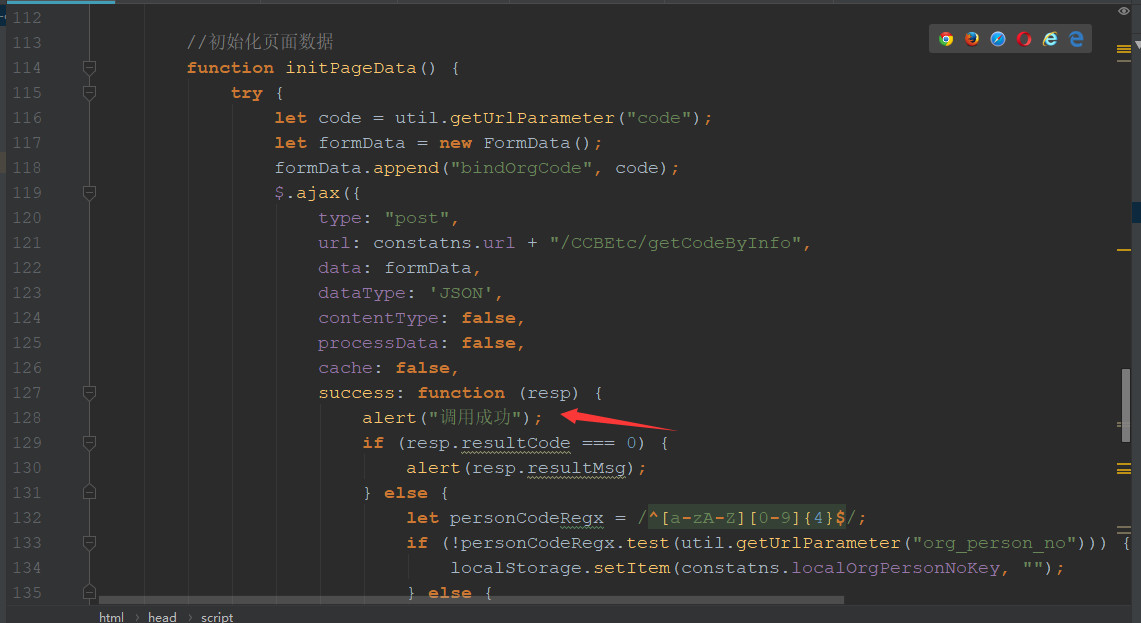
Task: Click the "org_person_no" string
Action: coord(994,543)
